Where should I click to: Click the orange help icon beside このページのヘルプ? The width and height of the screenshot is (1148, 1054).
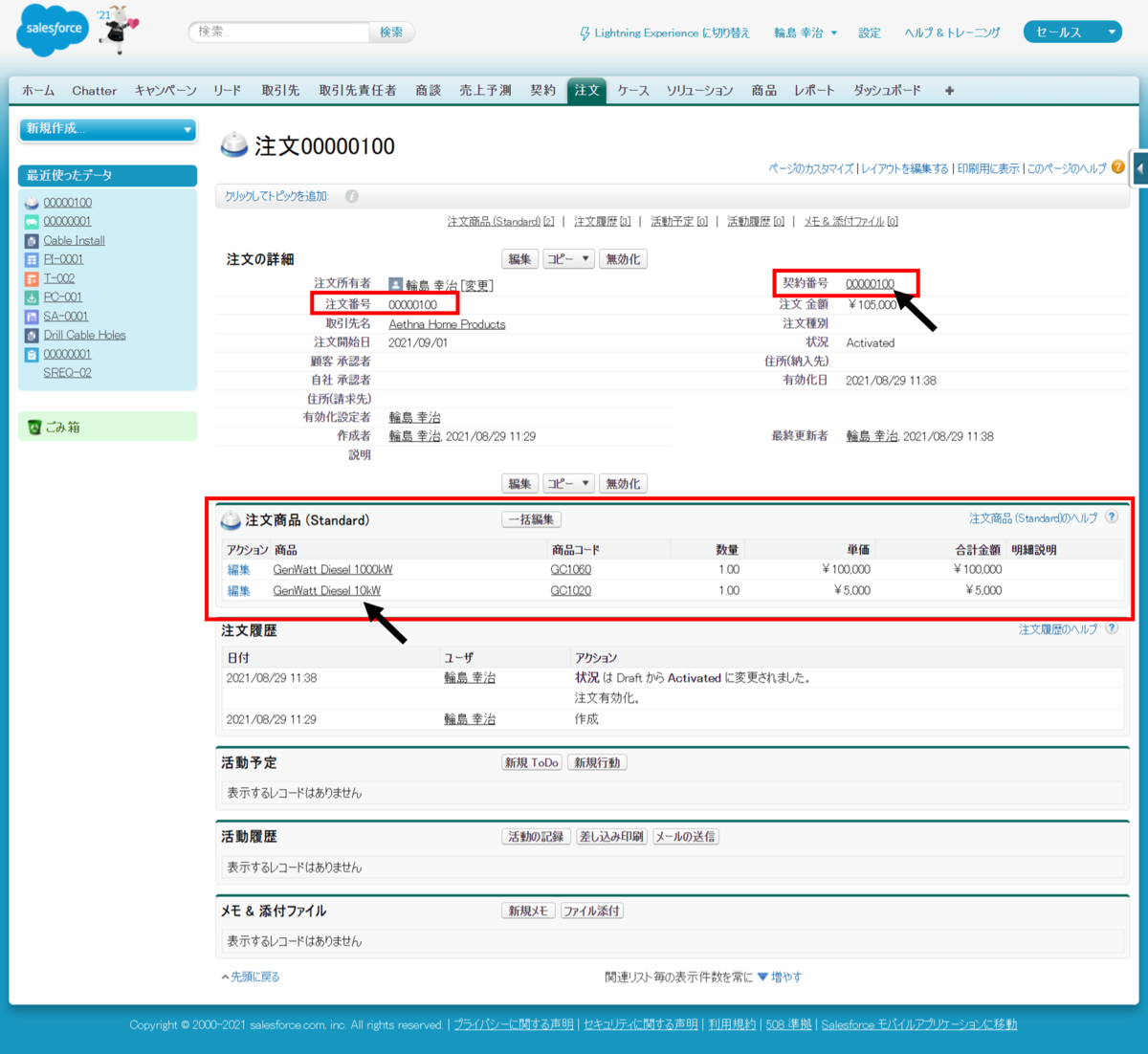(1117, 166)
